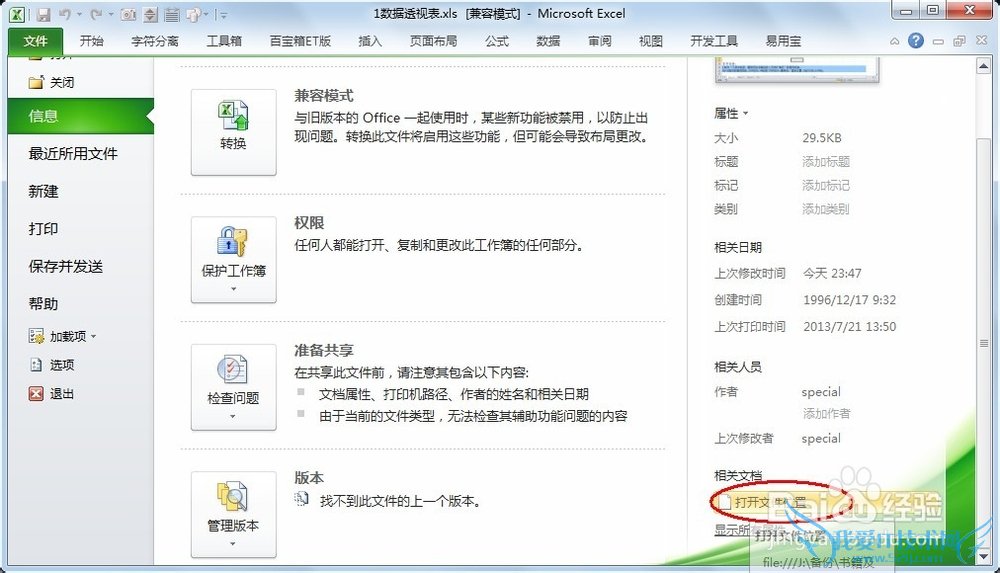Image resolution: width=1000 pixels, height=573 pixels.
Task: Open the 文件 (File) tab
Action: [x=36, y=41]
